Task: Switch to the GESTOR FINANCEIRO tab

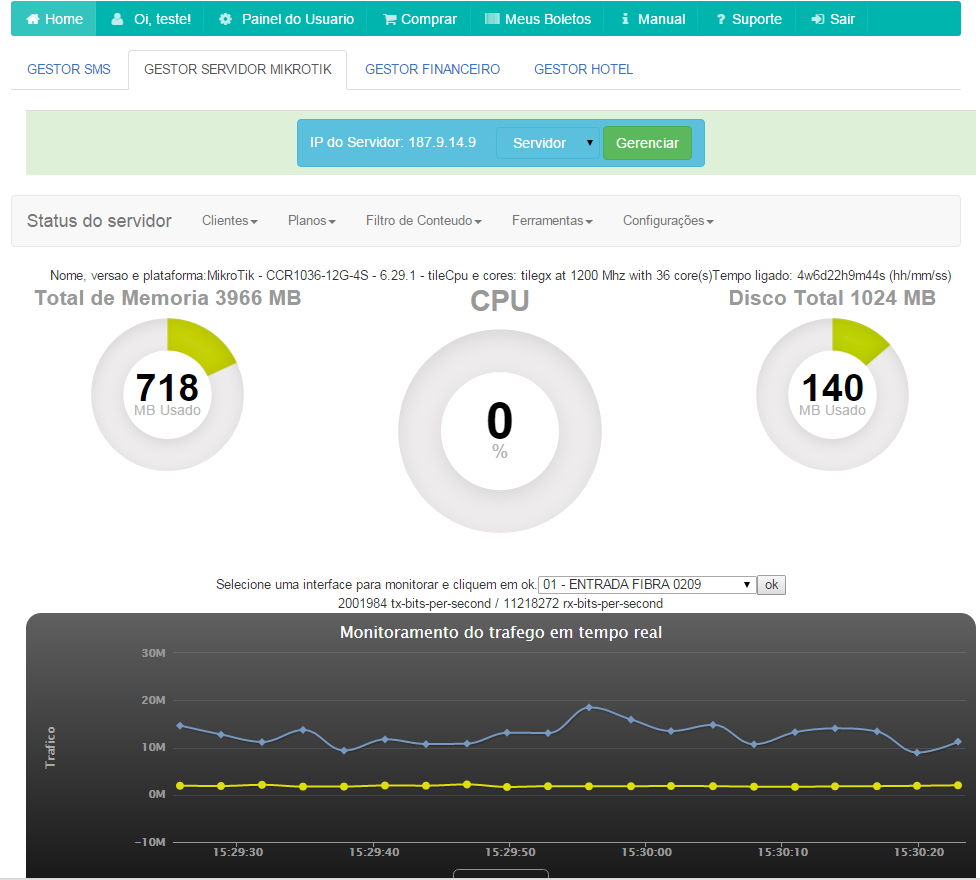Action: [x=432, y=69]
